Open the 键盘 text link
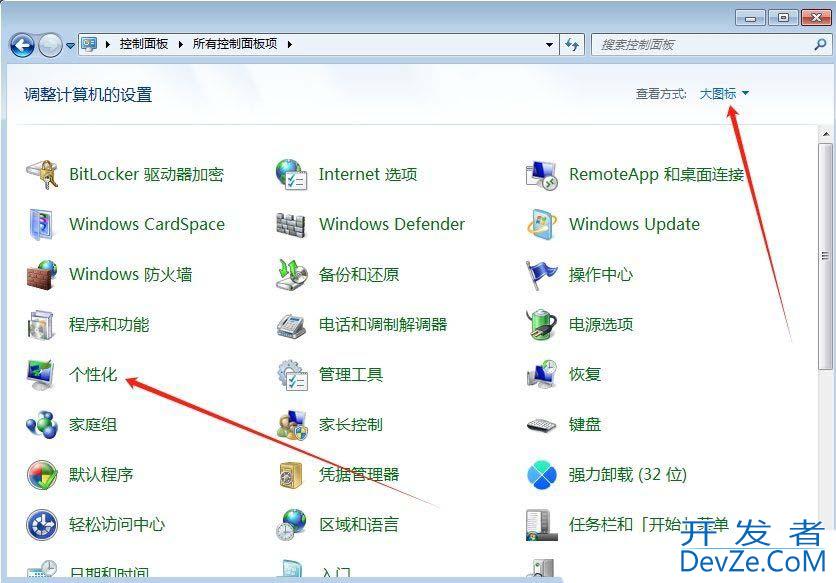The width and height of the screenshot is (836, 583). (x=585, y=425)
